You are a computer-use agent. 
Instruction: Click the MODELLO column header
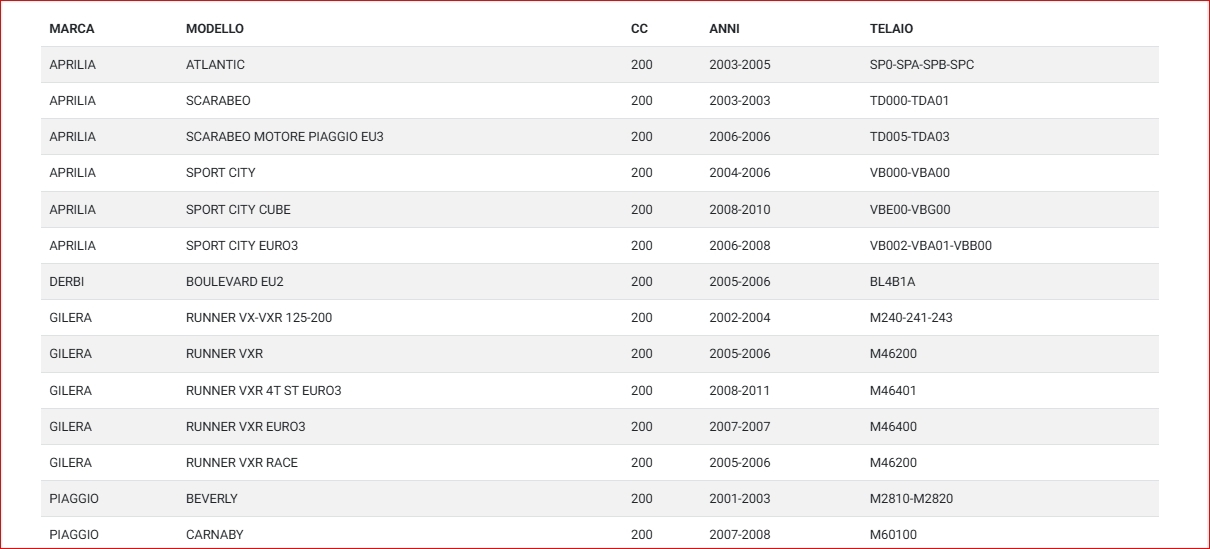[214, 29]
